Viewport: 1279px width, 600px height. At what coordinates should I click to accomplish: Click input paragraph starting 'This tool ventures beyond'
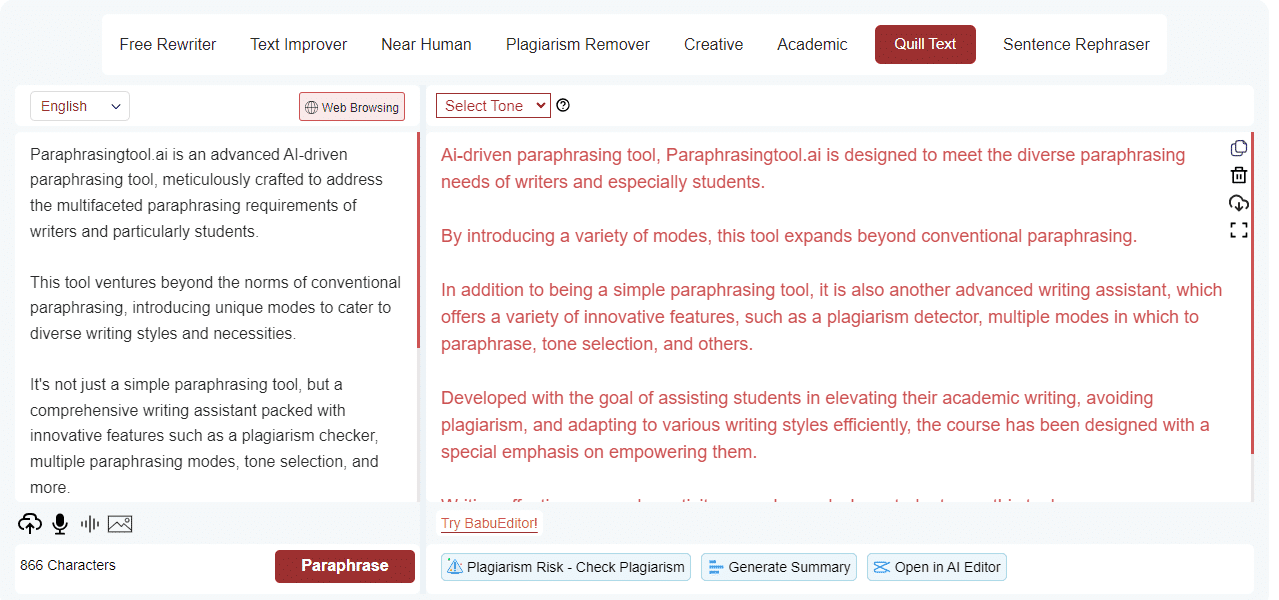click(x=215, y=308)
